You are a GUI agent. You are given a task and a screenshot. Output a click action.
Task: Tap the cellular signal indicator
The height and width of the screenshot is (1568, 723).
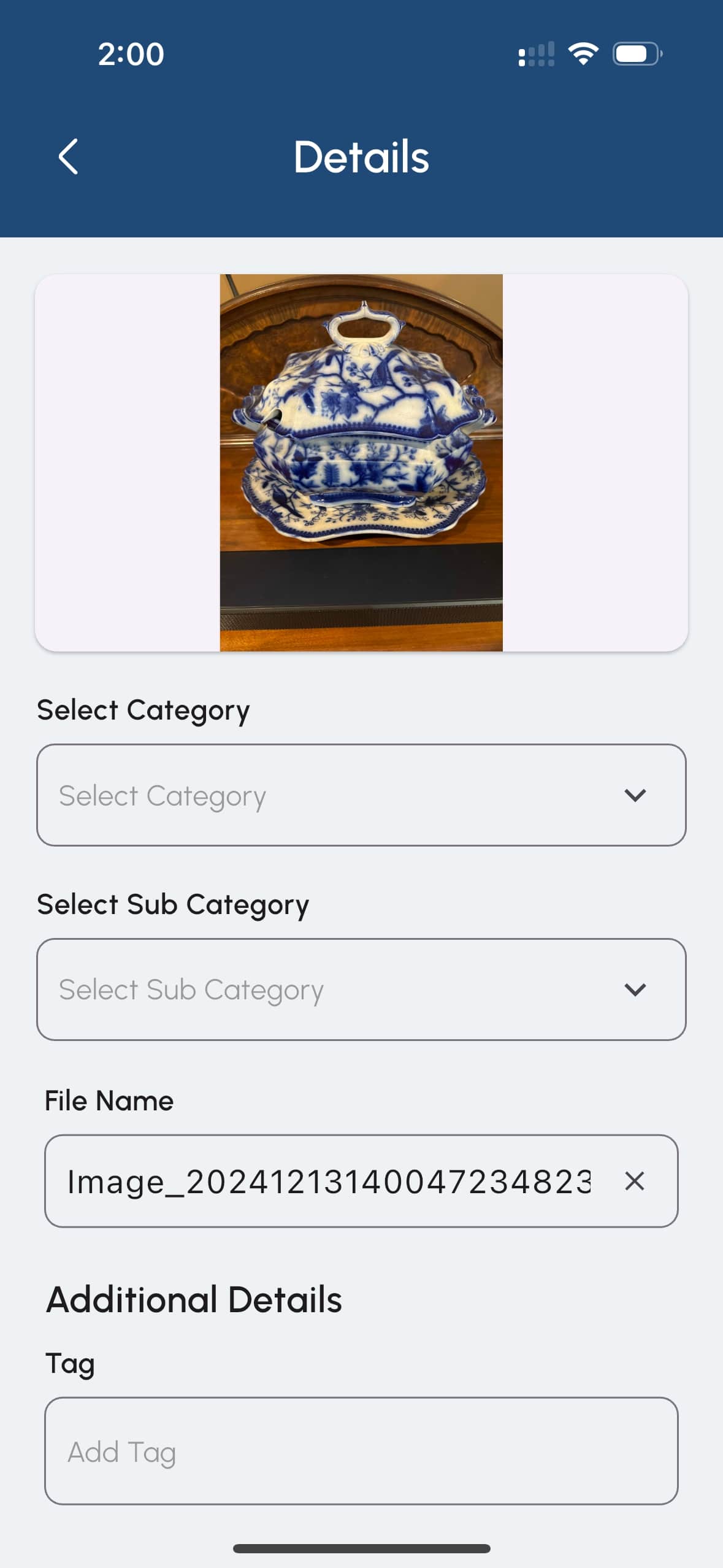click(x=536, y=54)
